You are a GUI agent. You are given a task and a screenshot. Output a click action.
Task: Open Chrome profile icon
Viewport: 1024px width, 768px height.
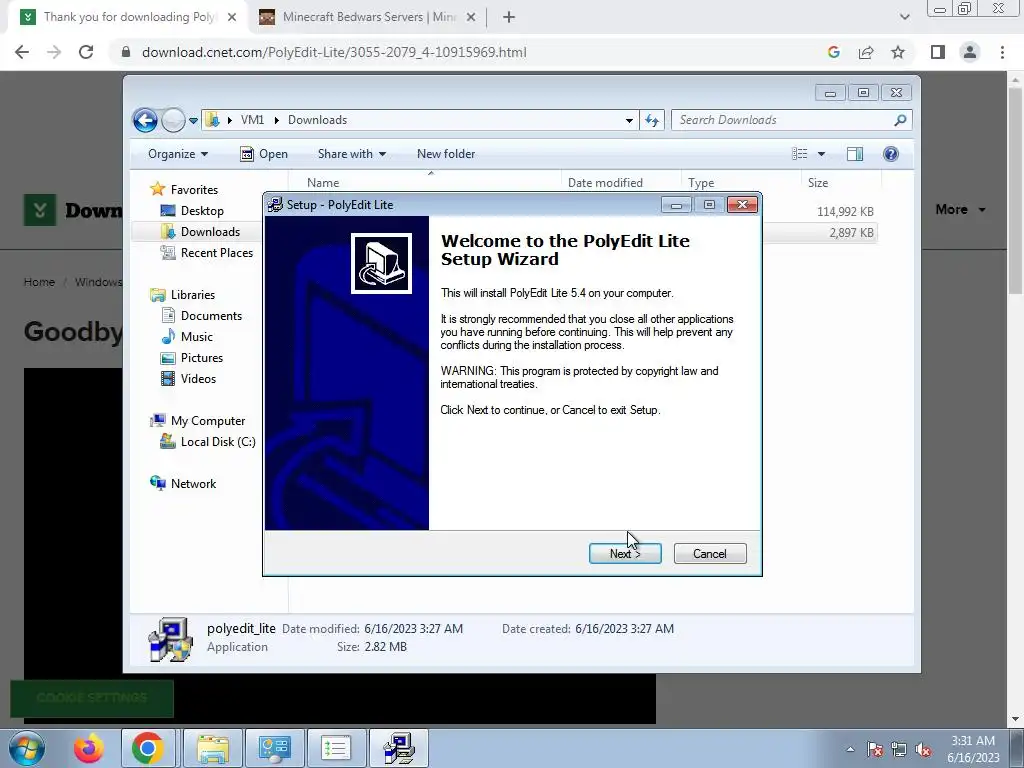click(x=970, y=52)
